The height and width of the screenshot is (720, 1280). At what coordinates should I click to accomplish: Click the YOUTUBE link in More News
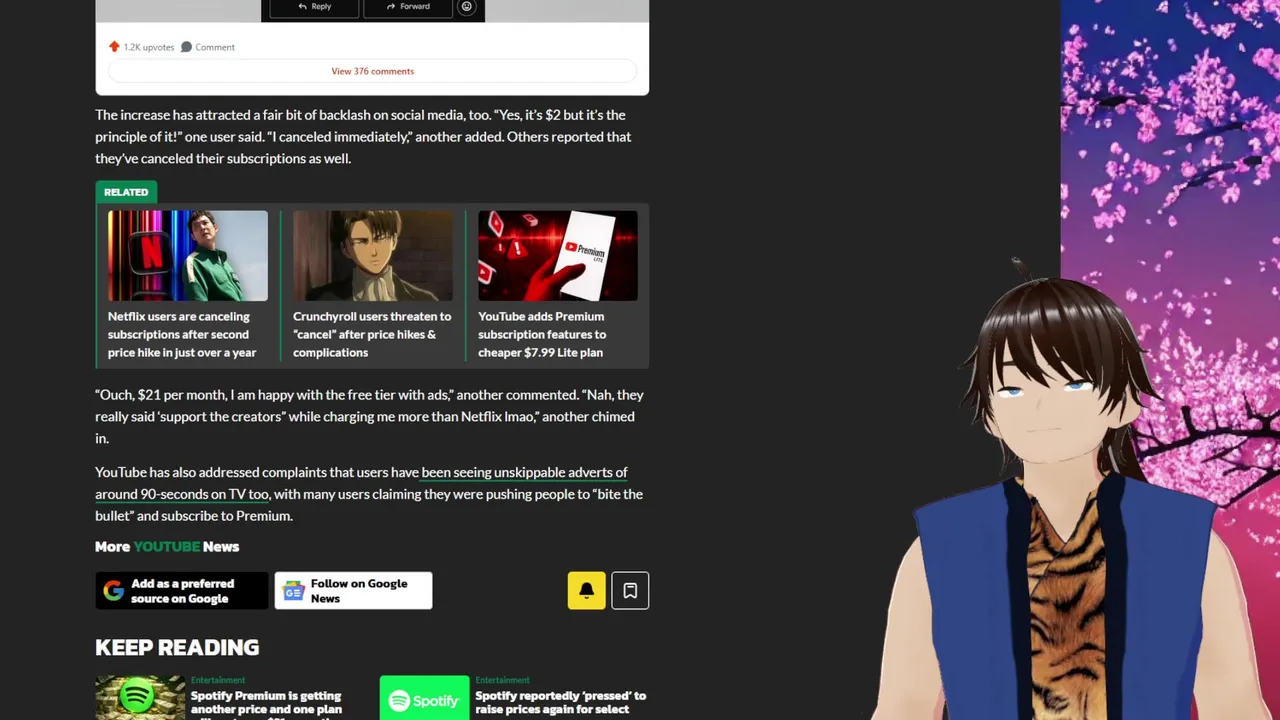coord(167,547)
